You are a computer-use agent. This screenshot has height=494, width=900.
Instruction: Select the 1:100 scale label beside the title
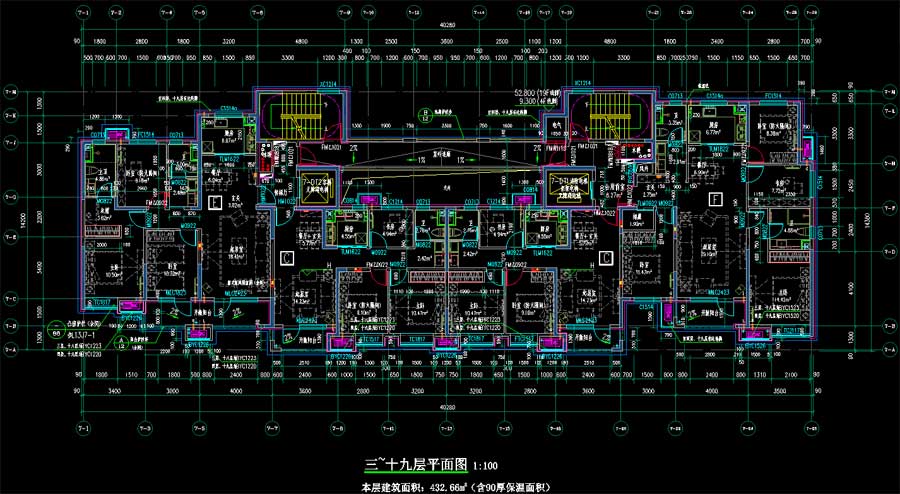coord(484,466)
